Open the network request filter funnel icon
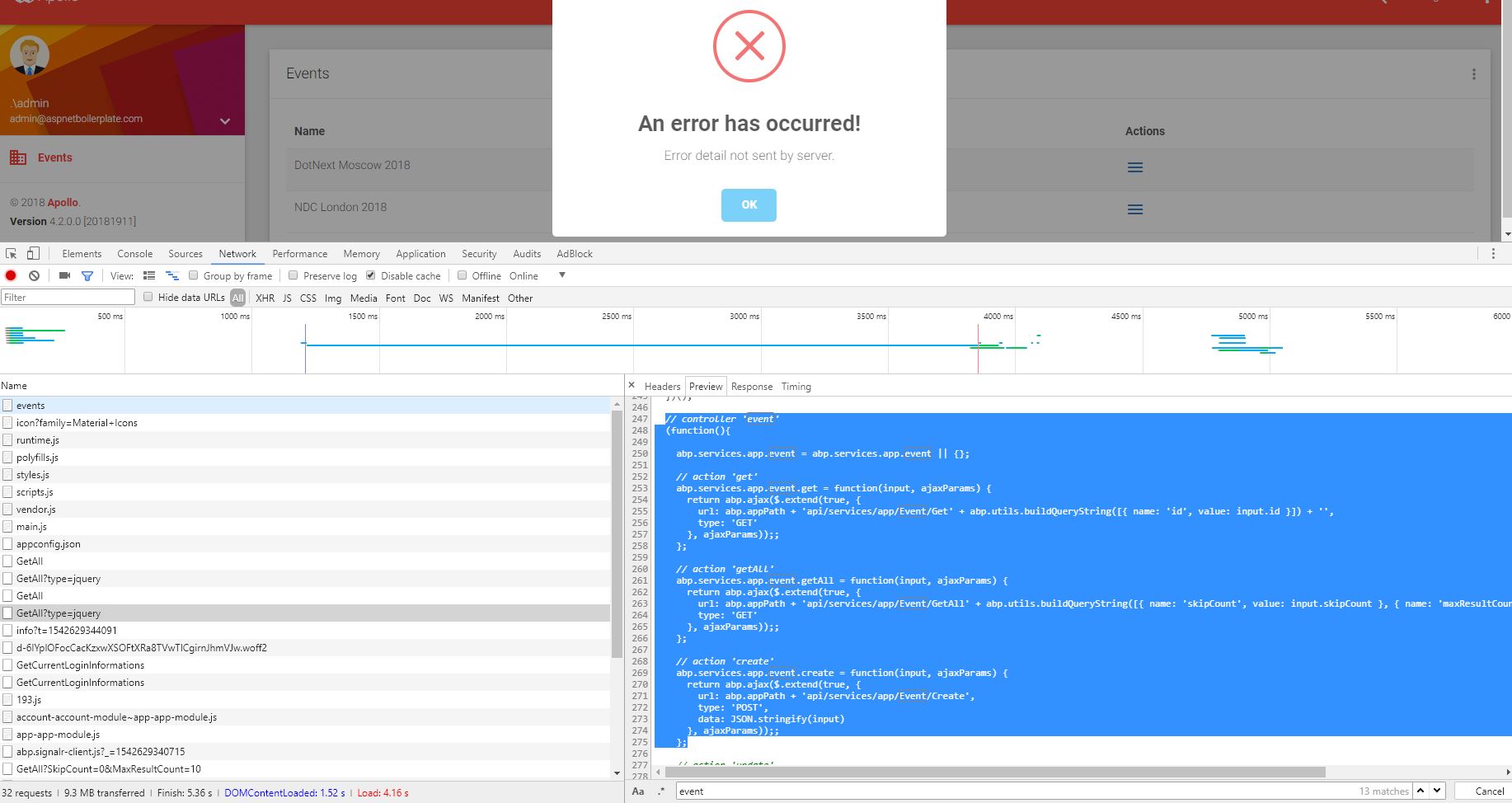 coord(87,275)
